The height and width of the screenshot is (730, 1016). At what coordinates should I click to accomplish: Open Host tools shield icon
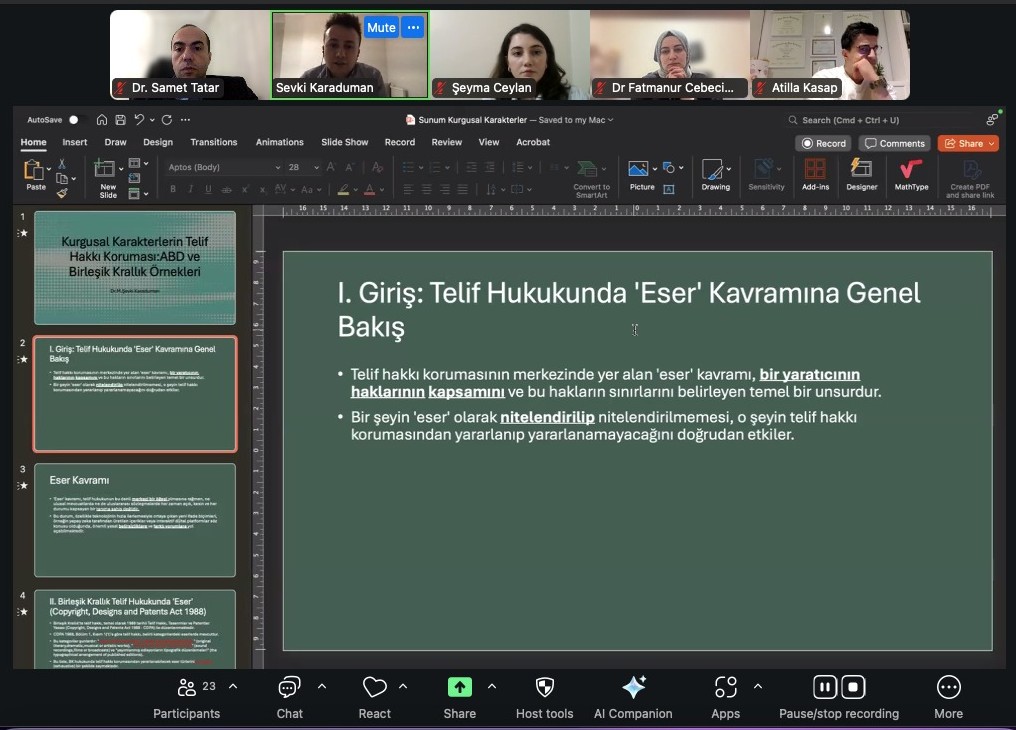point(544,688)
